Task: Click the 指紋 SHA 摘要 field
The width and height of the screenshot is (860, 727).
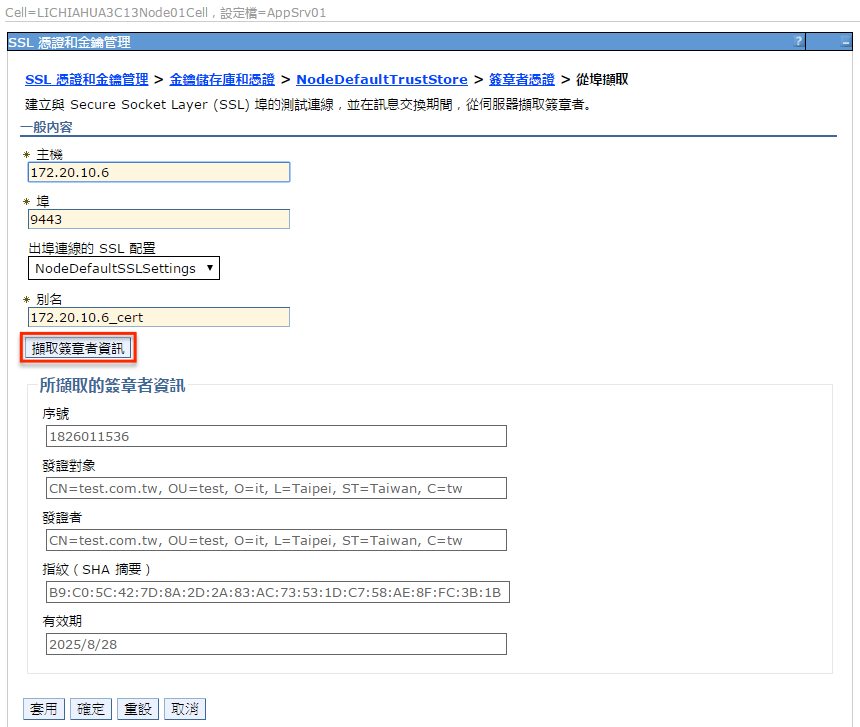Action: click(x=276, y=592)
